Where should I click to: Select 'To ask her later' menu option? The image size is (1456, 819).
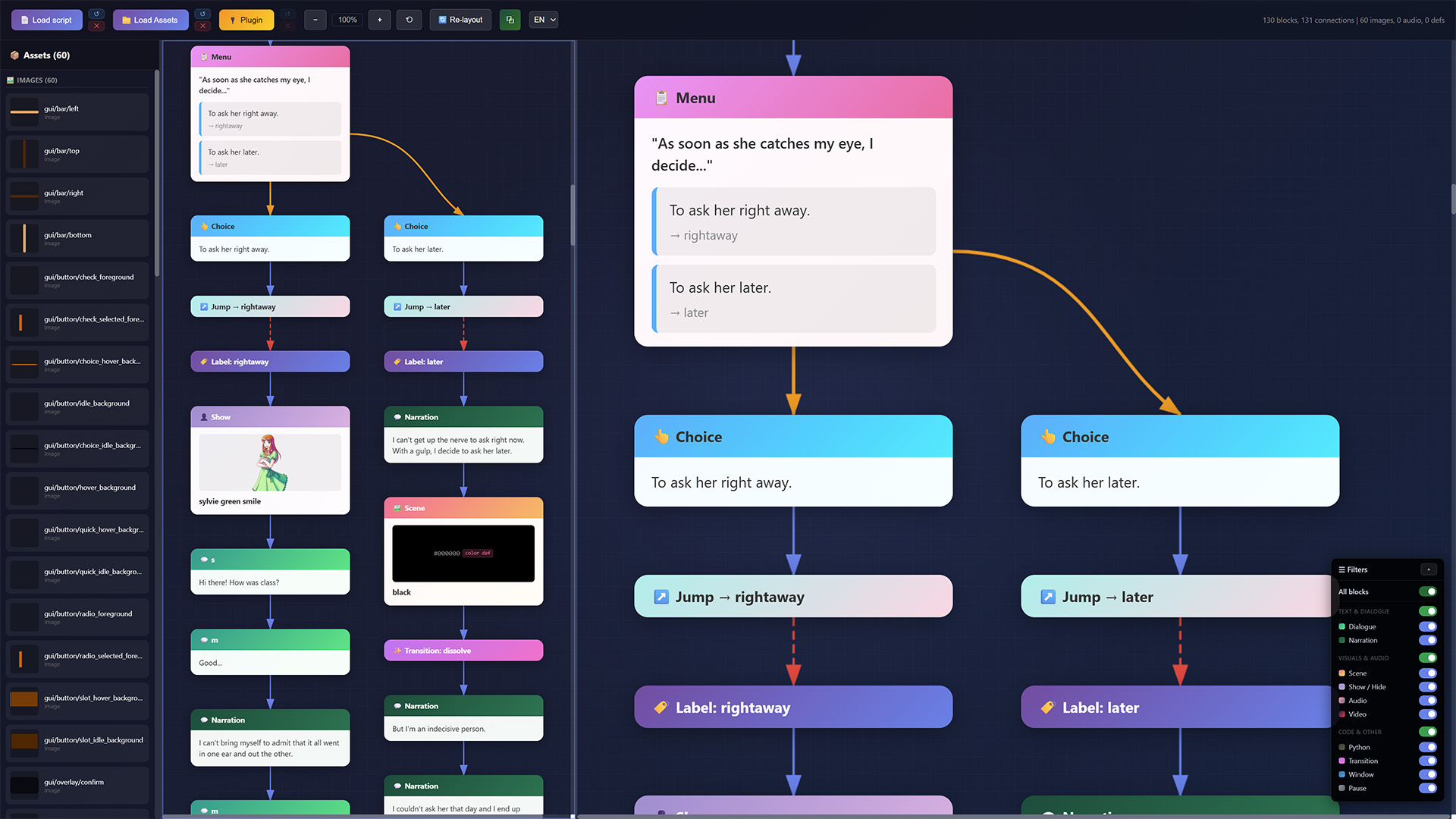click(794, 299)
